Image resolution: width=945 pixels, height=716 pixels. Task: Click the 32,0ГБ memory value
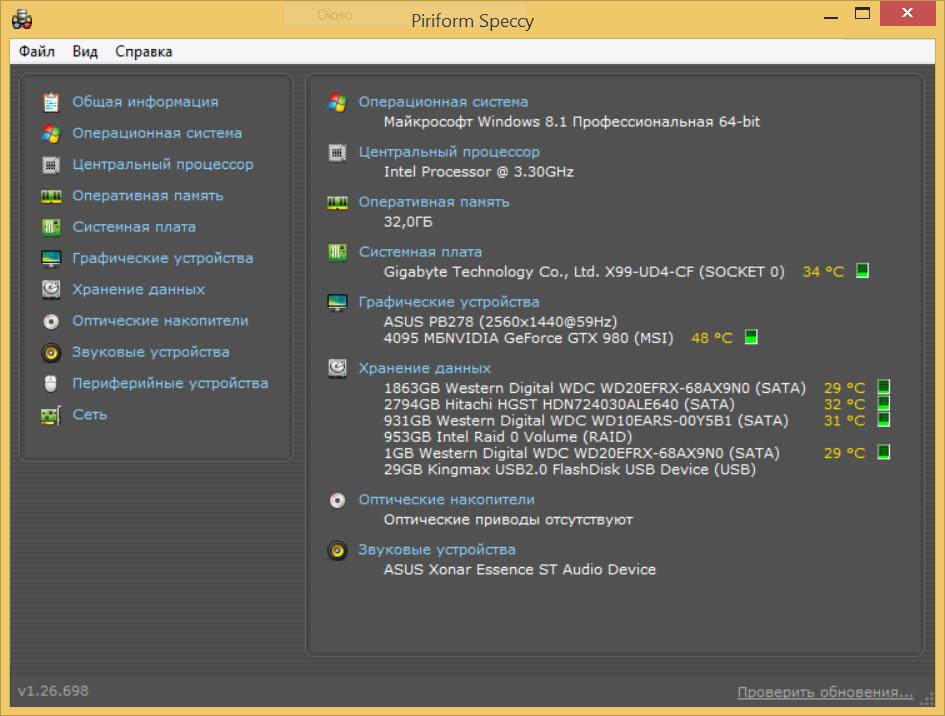tap(408, 222)
